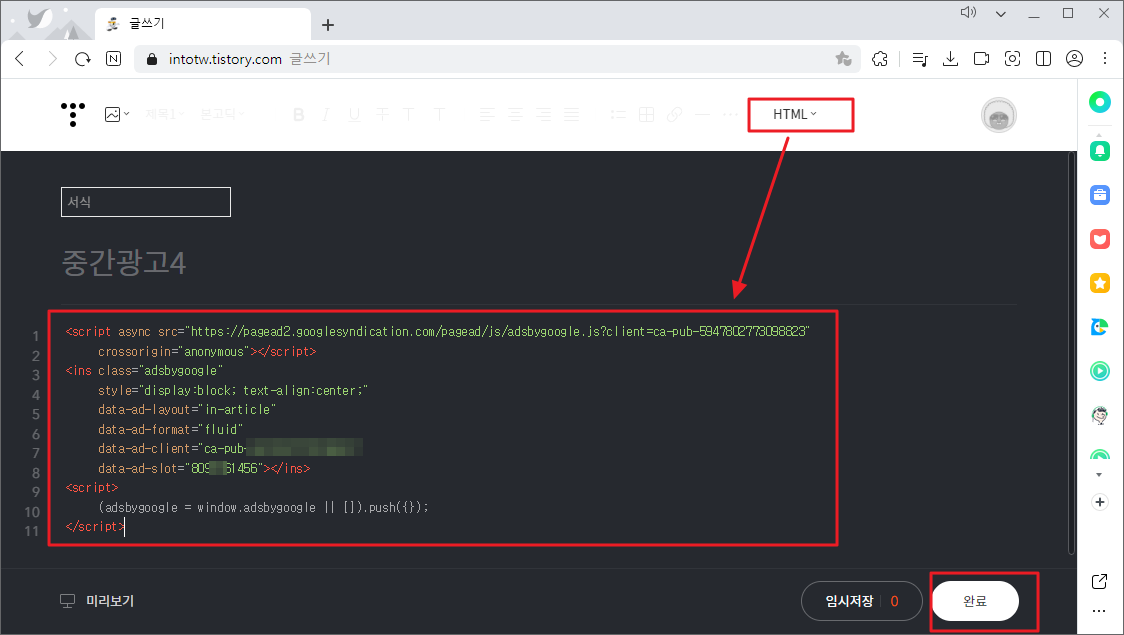The height and width of the screenshot is (635, 1124).
Task: Toggle dual tab split view
Action: point(1044,59)
